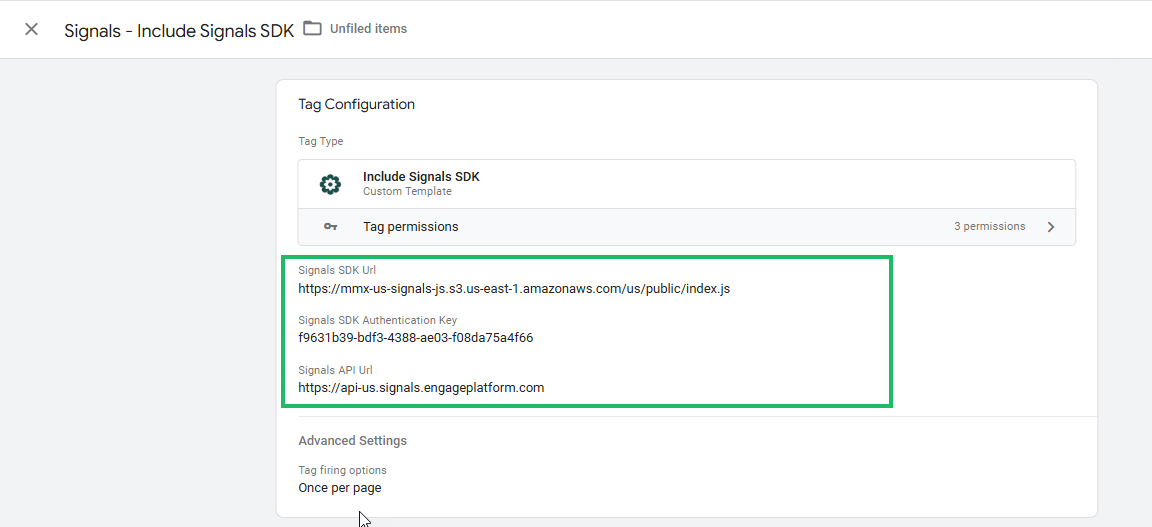Click the 'Custom Template' subtitle text
Viewport: 1152px width, 527px height.
407,192
